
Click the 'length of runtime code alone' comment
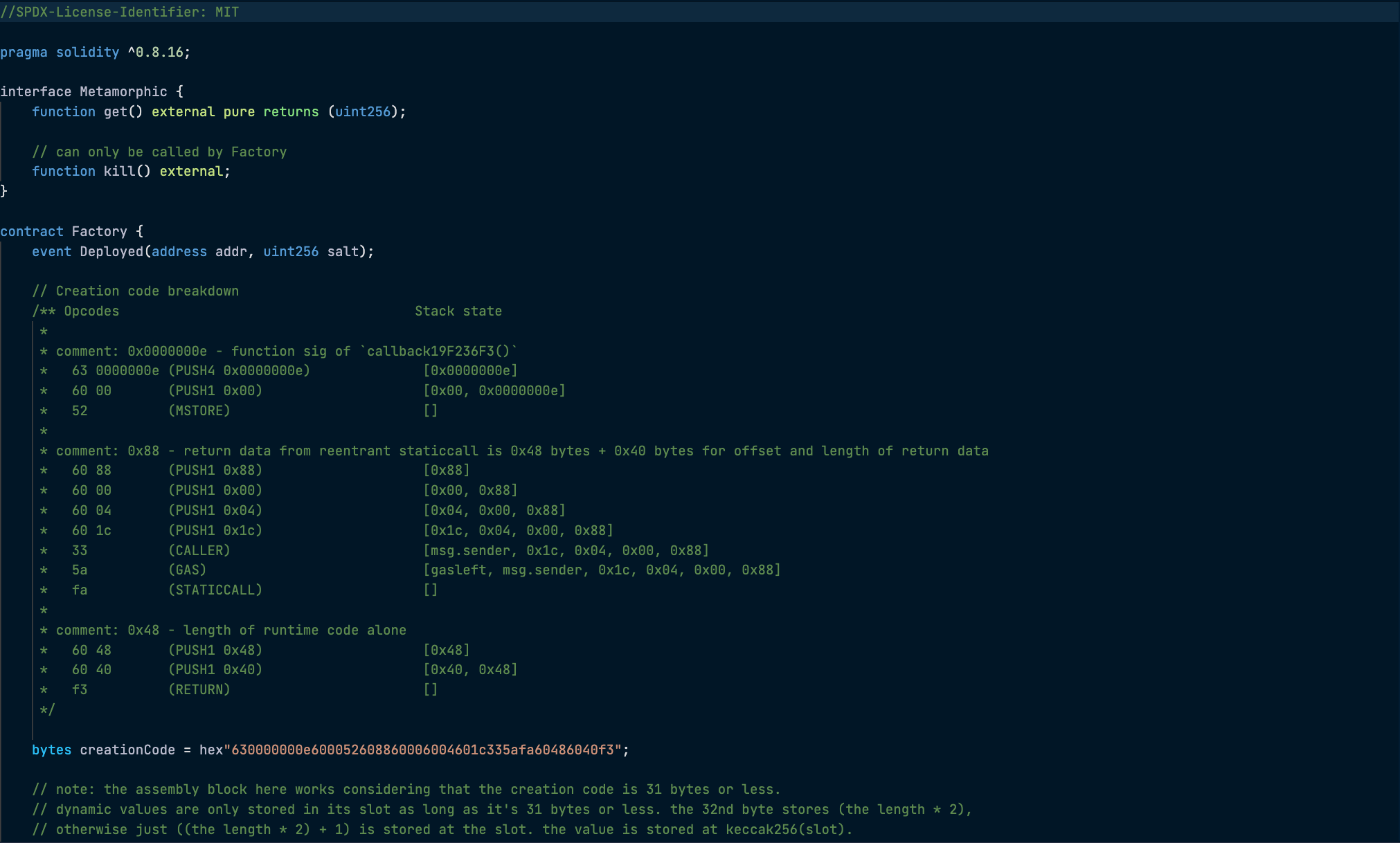click(x=294, y=630)
